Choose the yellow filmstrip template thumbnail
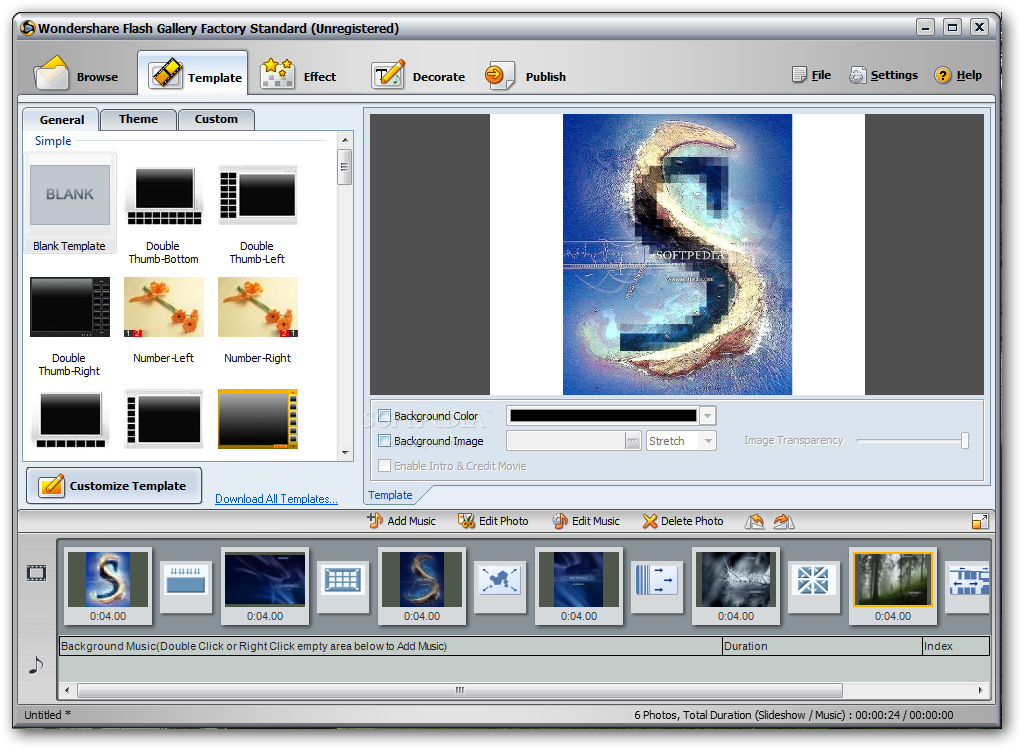The image size is (1022, 749). tap(257, 419)
